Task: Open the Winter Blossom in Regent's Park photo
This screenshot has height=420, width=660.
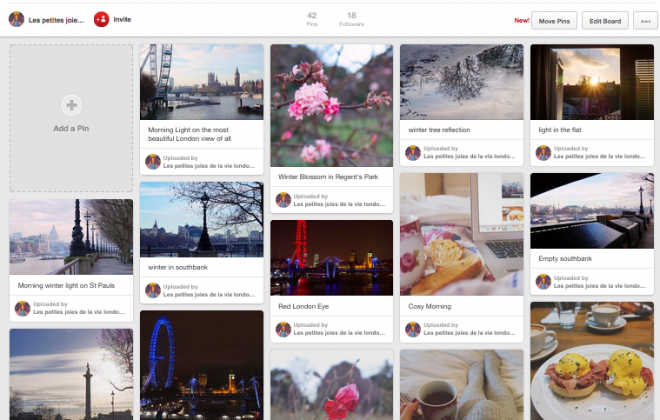Action: tap(331, 105)
